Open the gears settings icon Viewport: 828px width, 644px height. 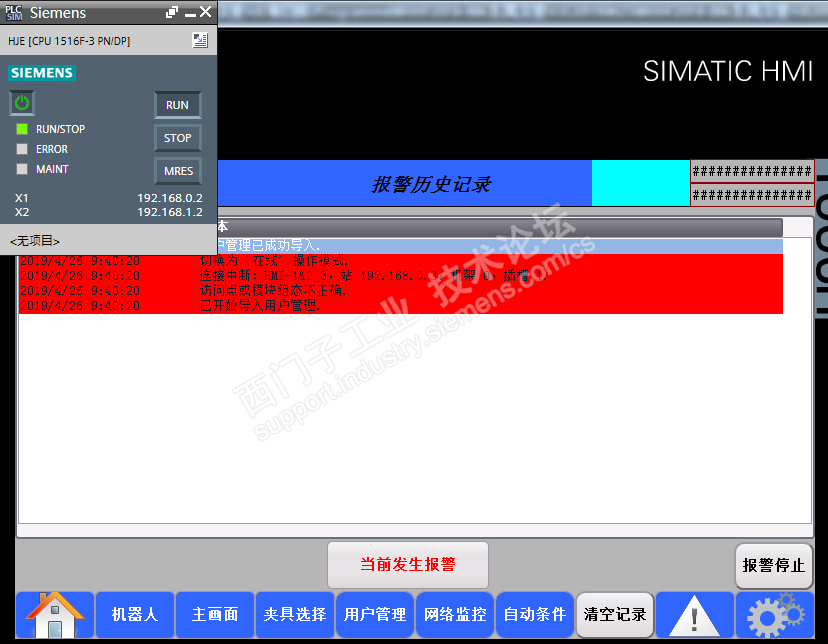point(775,615)
